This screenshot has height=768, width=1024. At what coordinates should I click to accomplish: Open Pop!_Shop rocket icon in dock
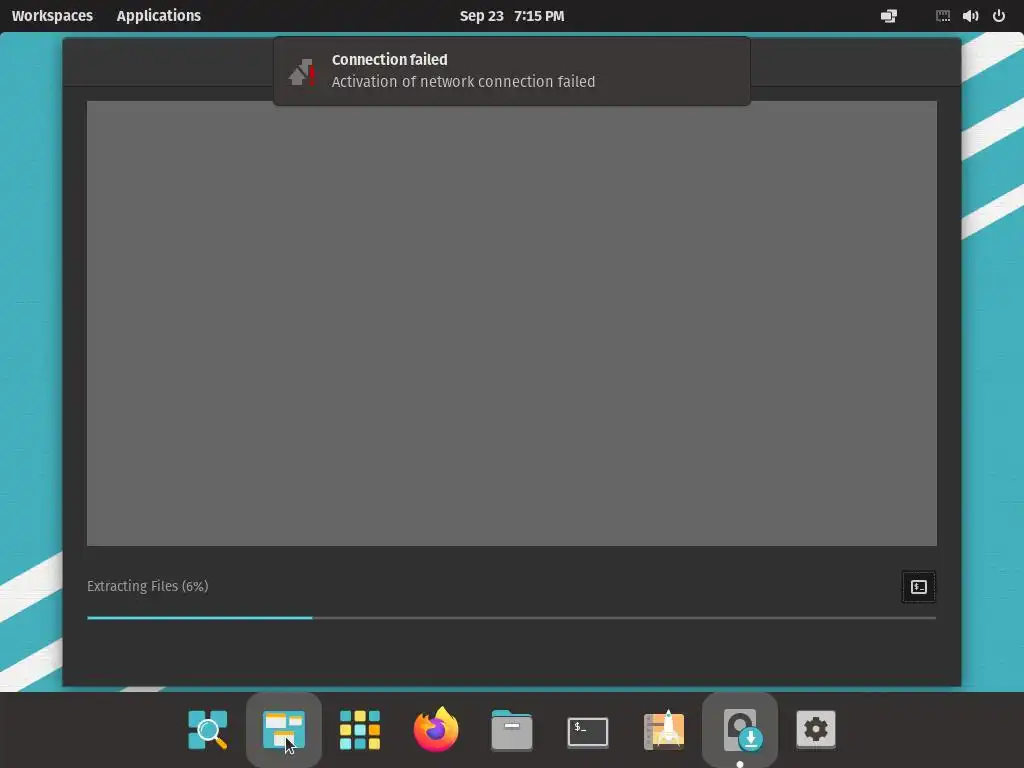664,729
